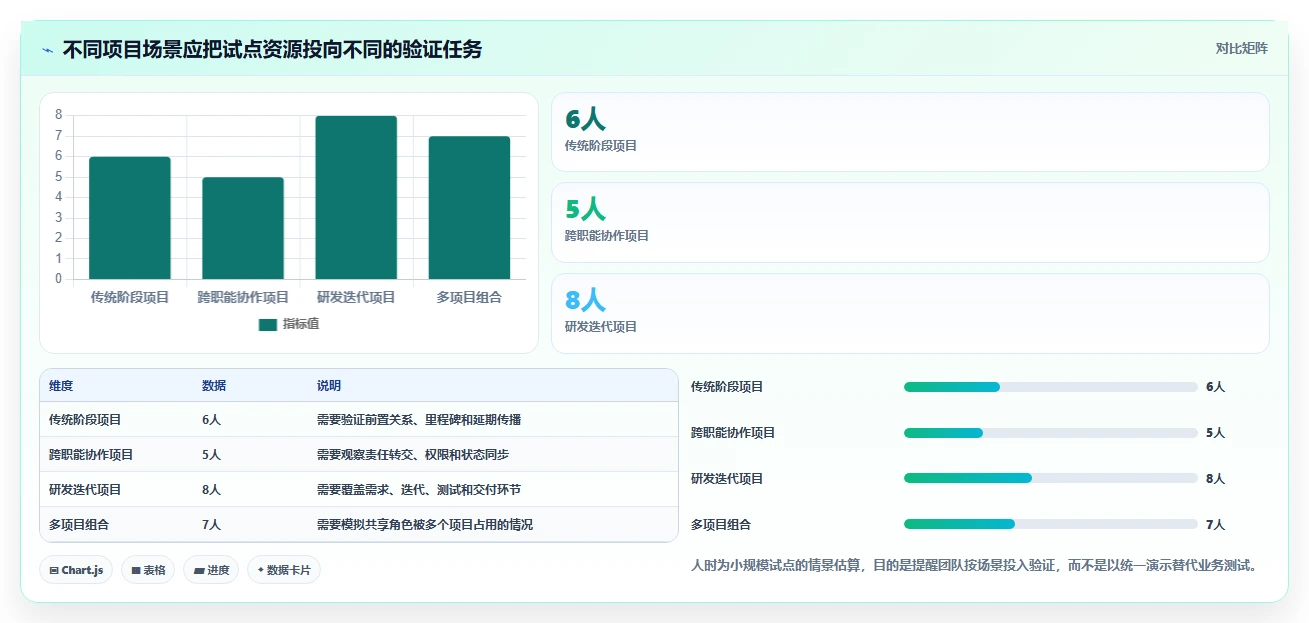Toggle the 指标值 legend item
This screenshot has height=623, width=1309.
[288, 324]
